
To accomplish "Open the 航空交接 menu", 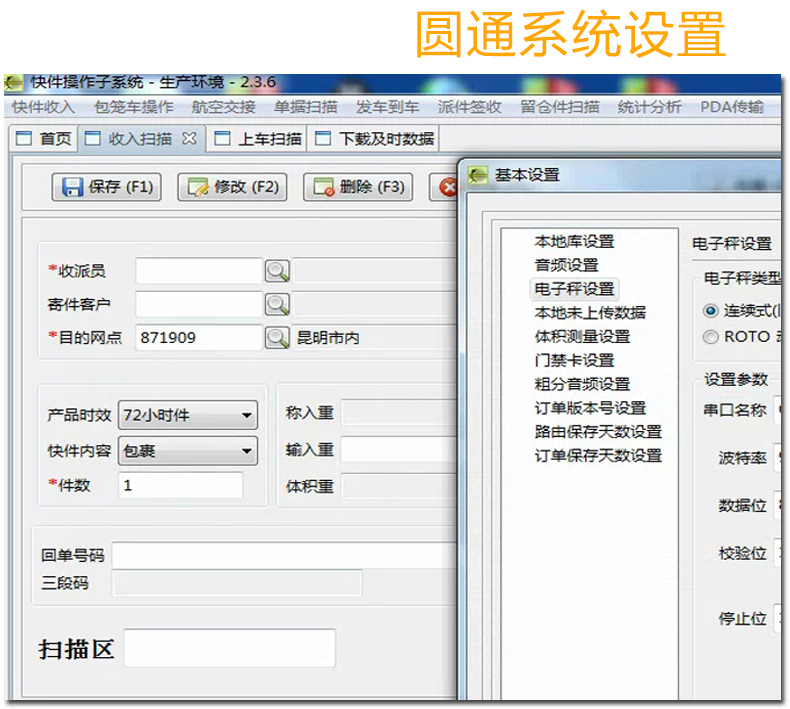I will click(223, 107).
